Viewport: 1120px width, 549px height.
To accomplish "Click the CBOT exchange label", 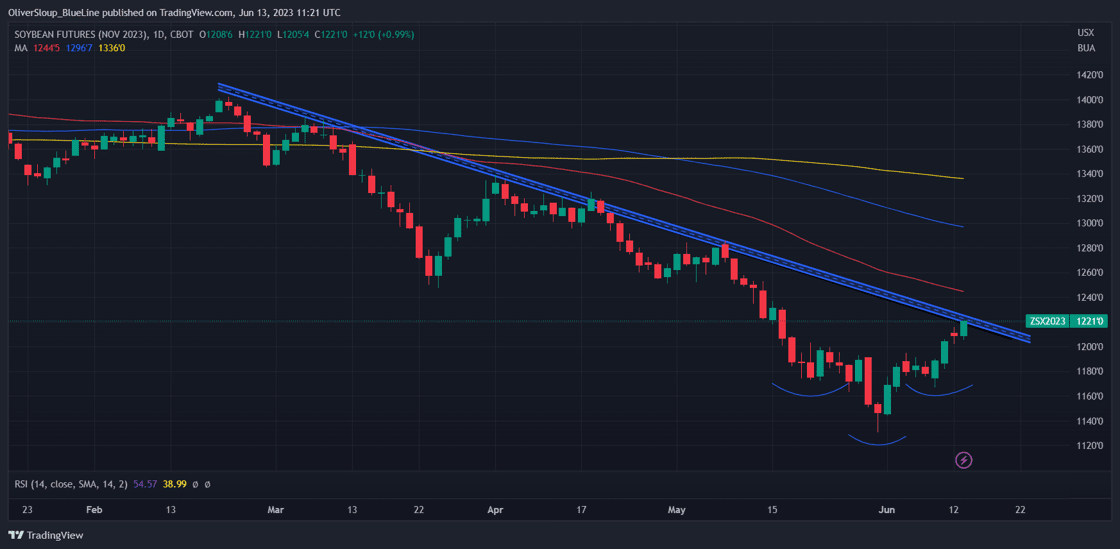I will pyautogui.click(x=183, y=34).
